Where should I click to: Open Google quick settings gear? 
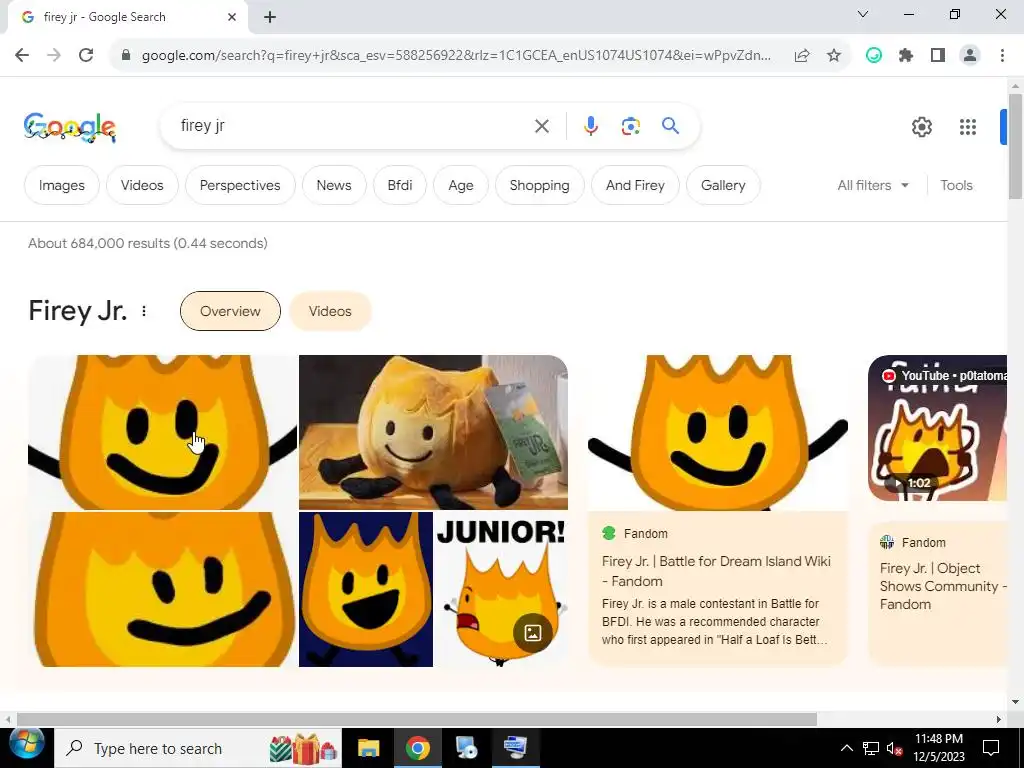(x=921, y=127)
